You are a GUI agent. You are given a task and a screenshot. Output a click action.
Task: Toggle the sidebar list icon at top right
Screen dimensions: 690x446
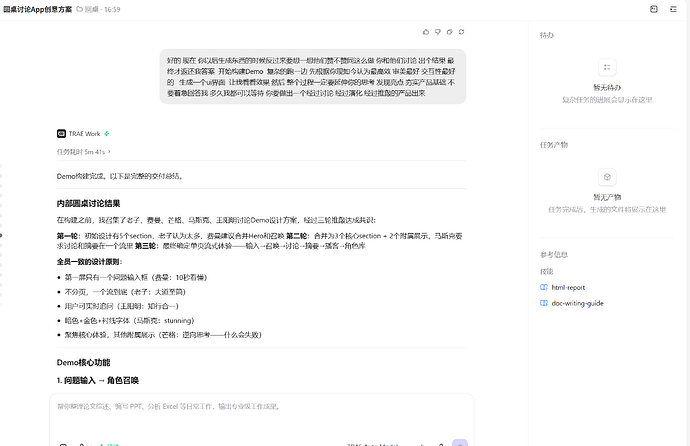673,9
